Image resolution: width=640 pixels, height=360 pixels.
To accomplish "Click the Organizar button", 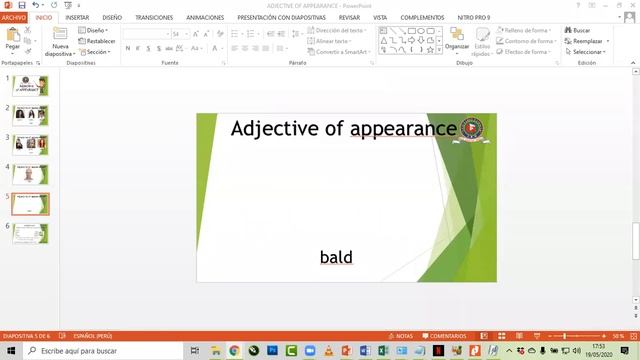I will click(457, 39).
